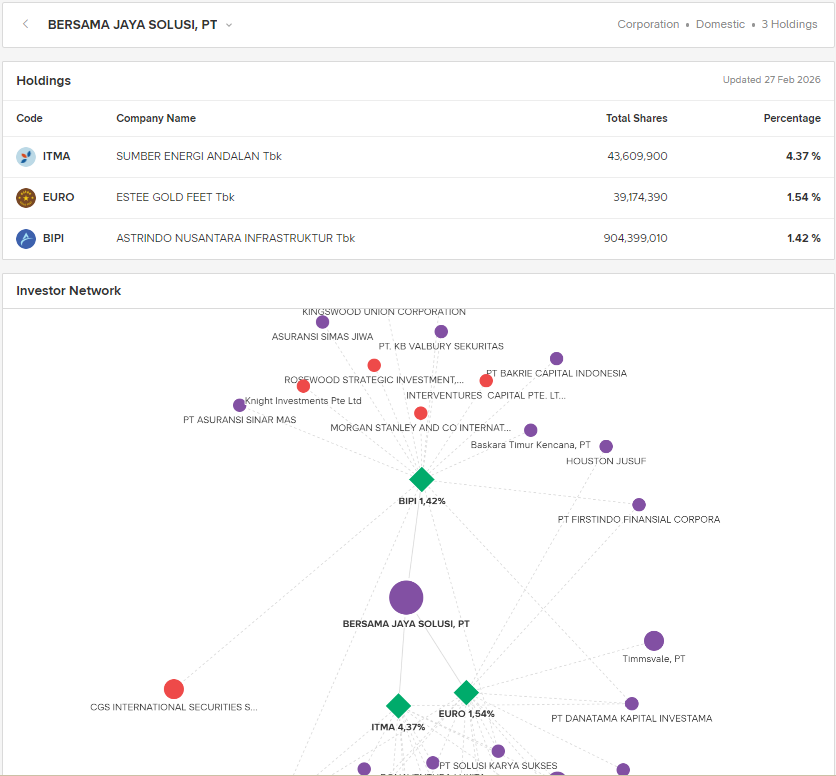Screen dimensions: 836x776
Task: Click the Percentage column header
Action: coord(792,118)
